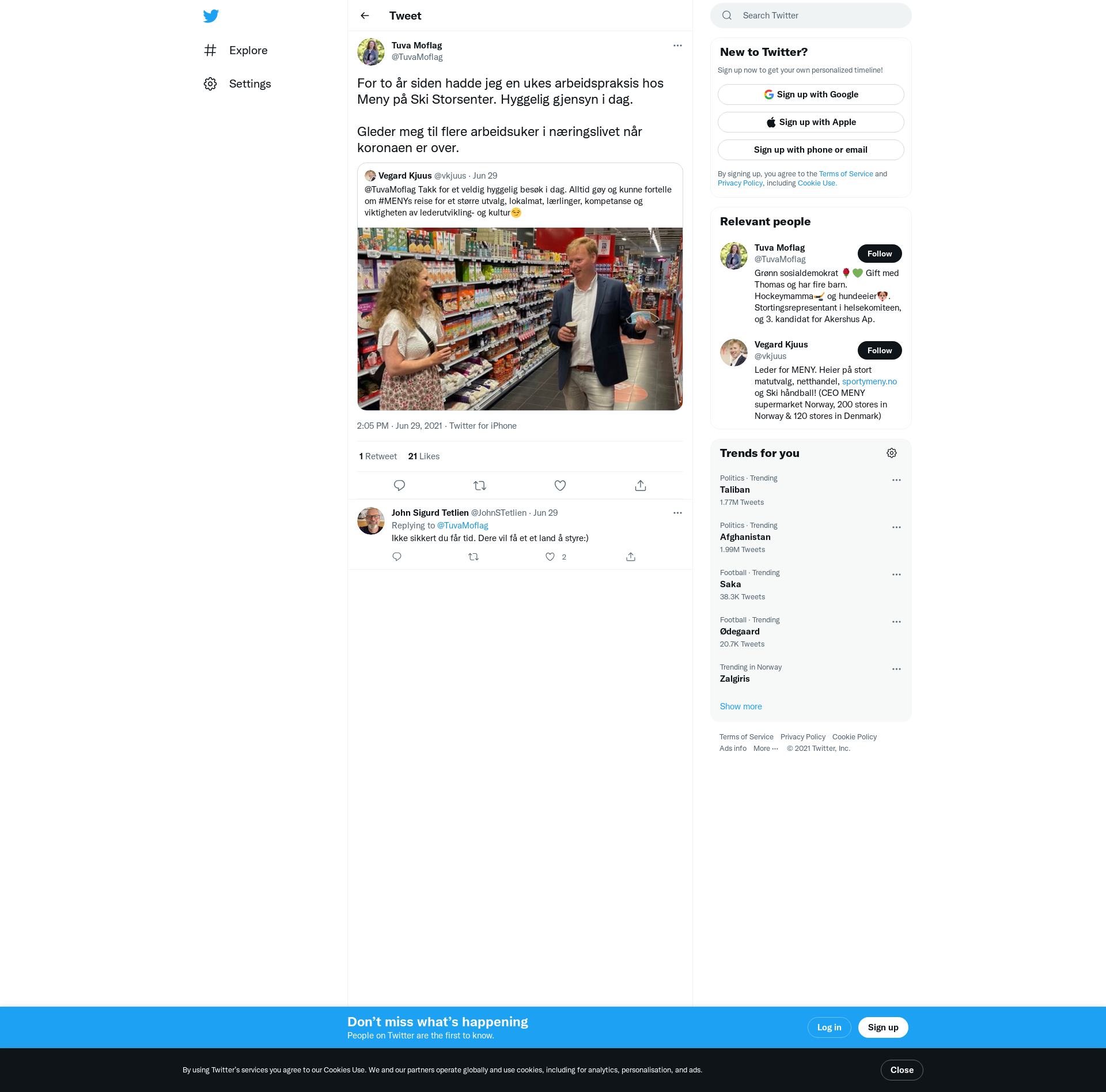
Task: Click the @TuvaMoflag handle under tweet author
Action: (417, 57)
